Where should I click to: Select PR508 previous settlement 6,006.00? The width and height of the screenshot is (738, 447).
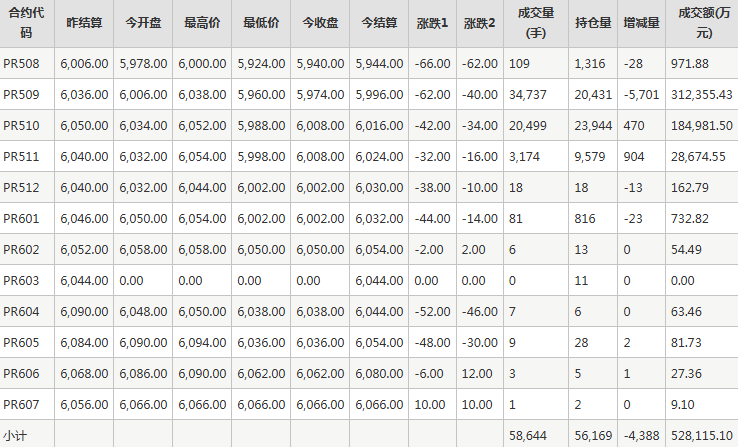pos(84,64)
